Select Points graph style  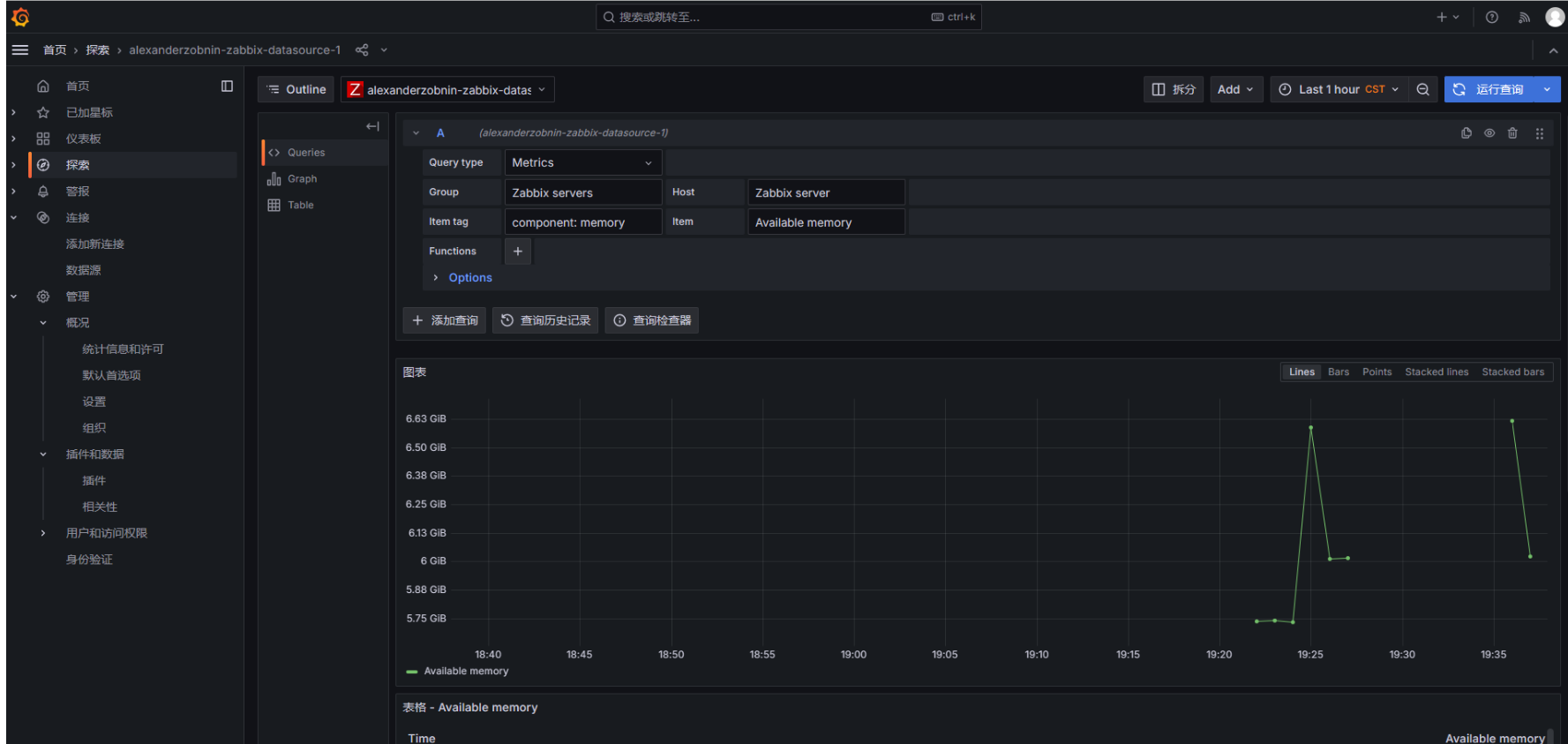[1377, 372]
